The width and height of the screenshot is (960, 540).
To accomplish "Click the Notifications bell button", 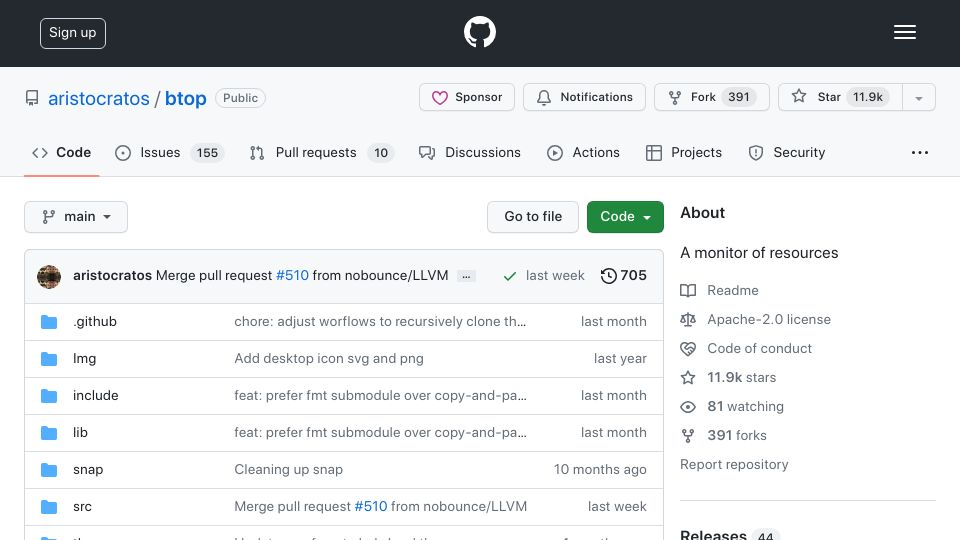I will pos(584,97).
